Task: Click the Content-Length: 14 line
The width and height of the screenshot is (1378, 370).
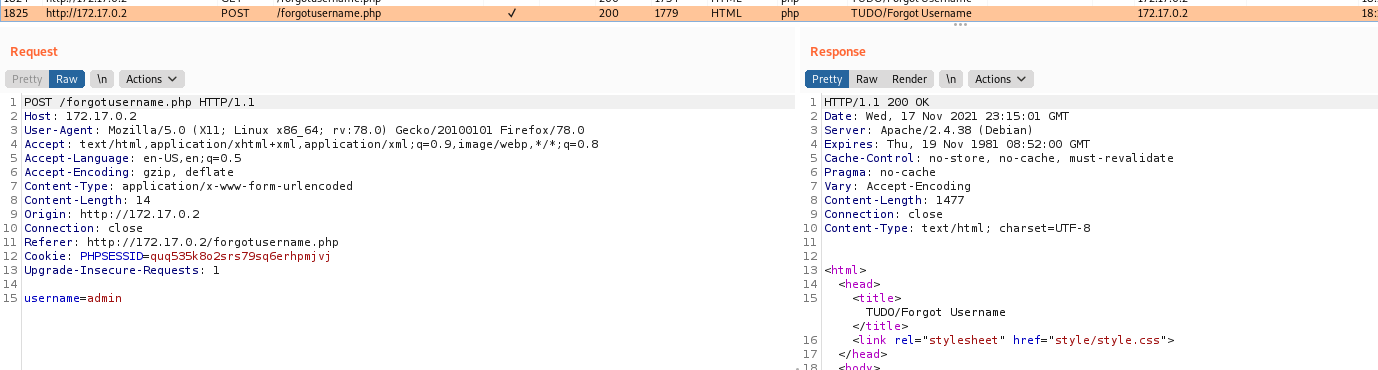Action: (x=87, y=200)
